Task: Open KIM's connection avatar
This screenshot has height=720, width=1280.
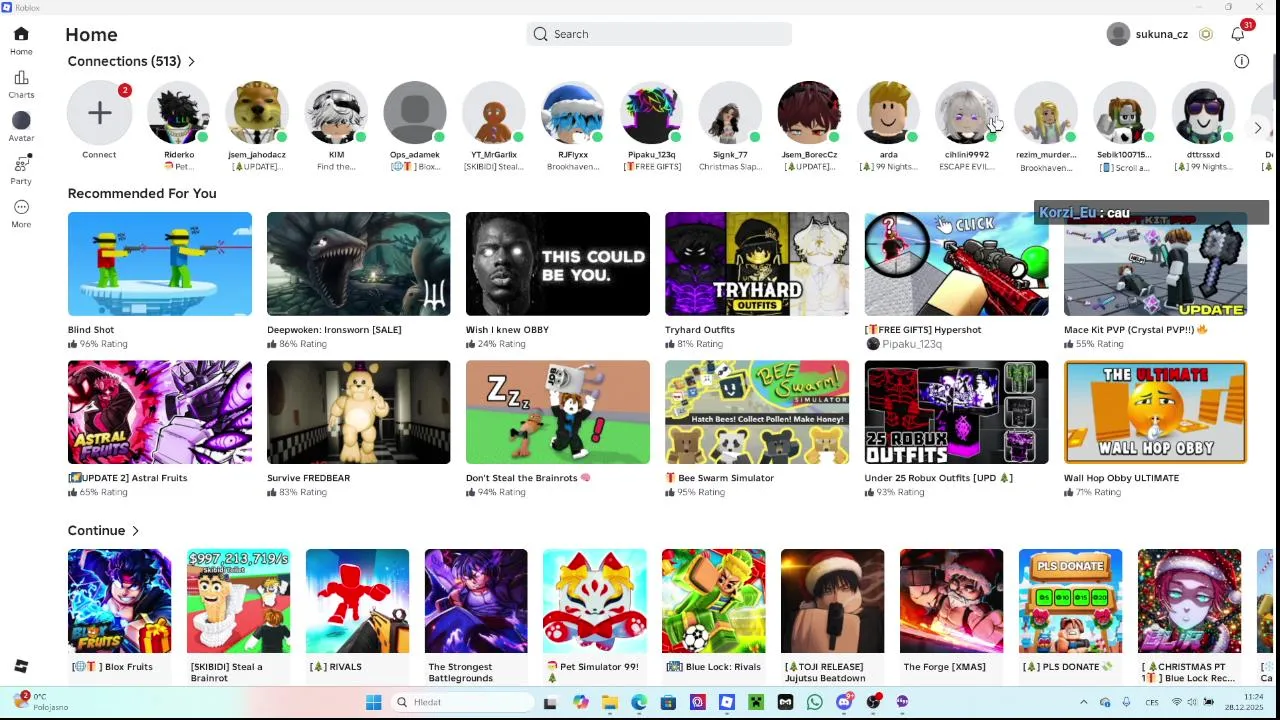Action: (x=336, y=113)
